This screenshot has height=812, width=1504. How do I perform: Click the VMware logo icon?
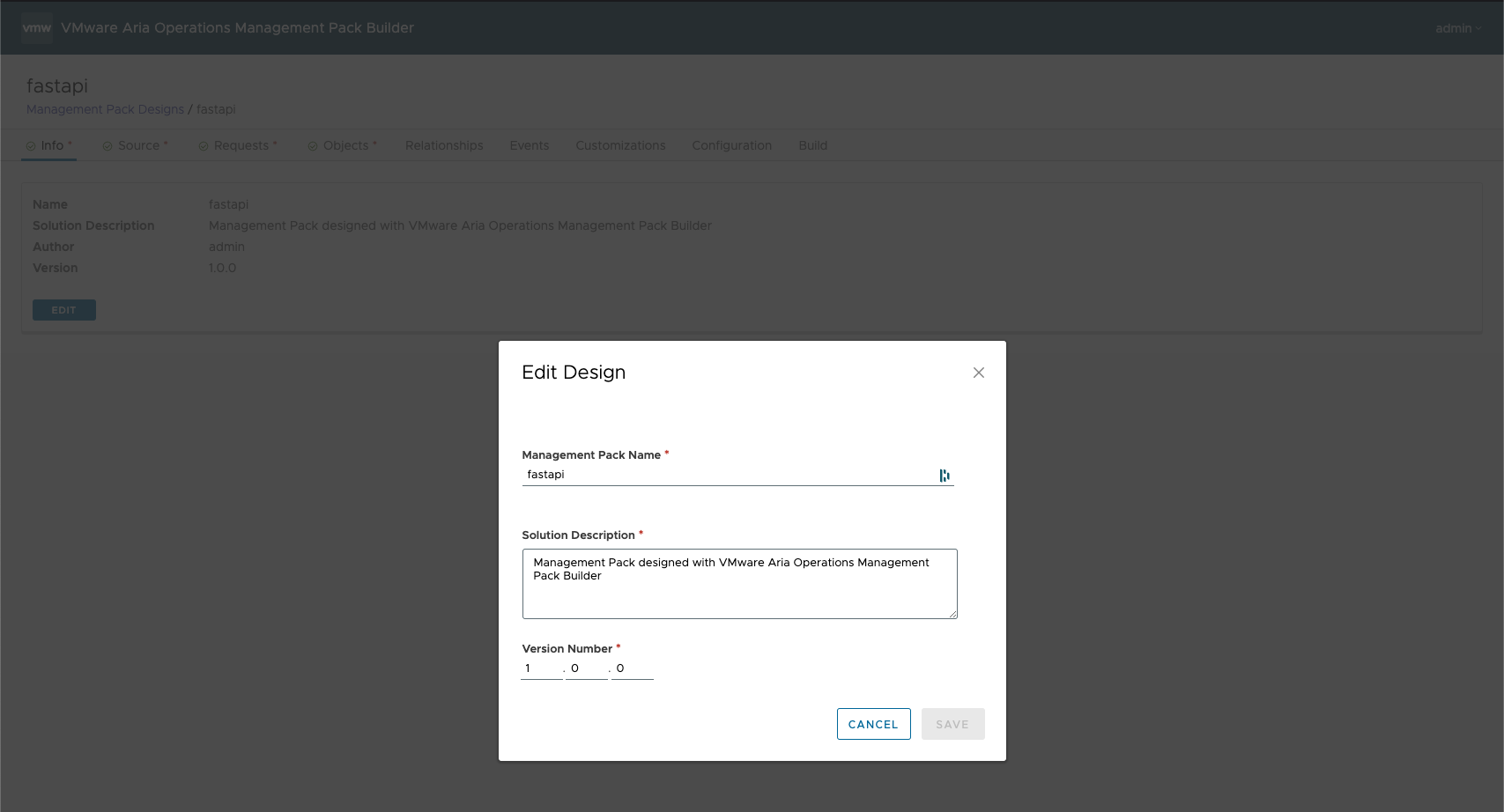(x=36, y=28)
